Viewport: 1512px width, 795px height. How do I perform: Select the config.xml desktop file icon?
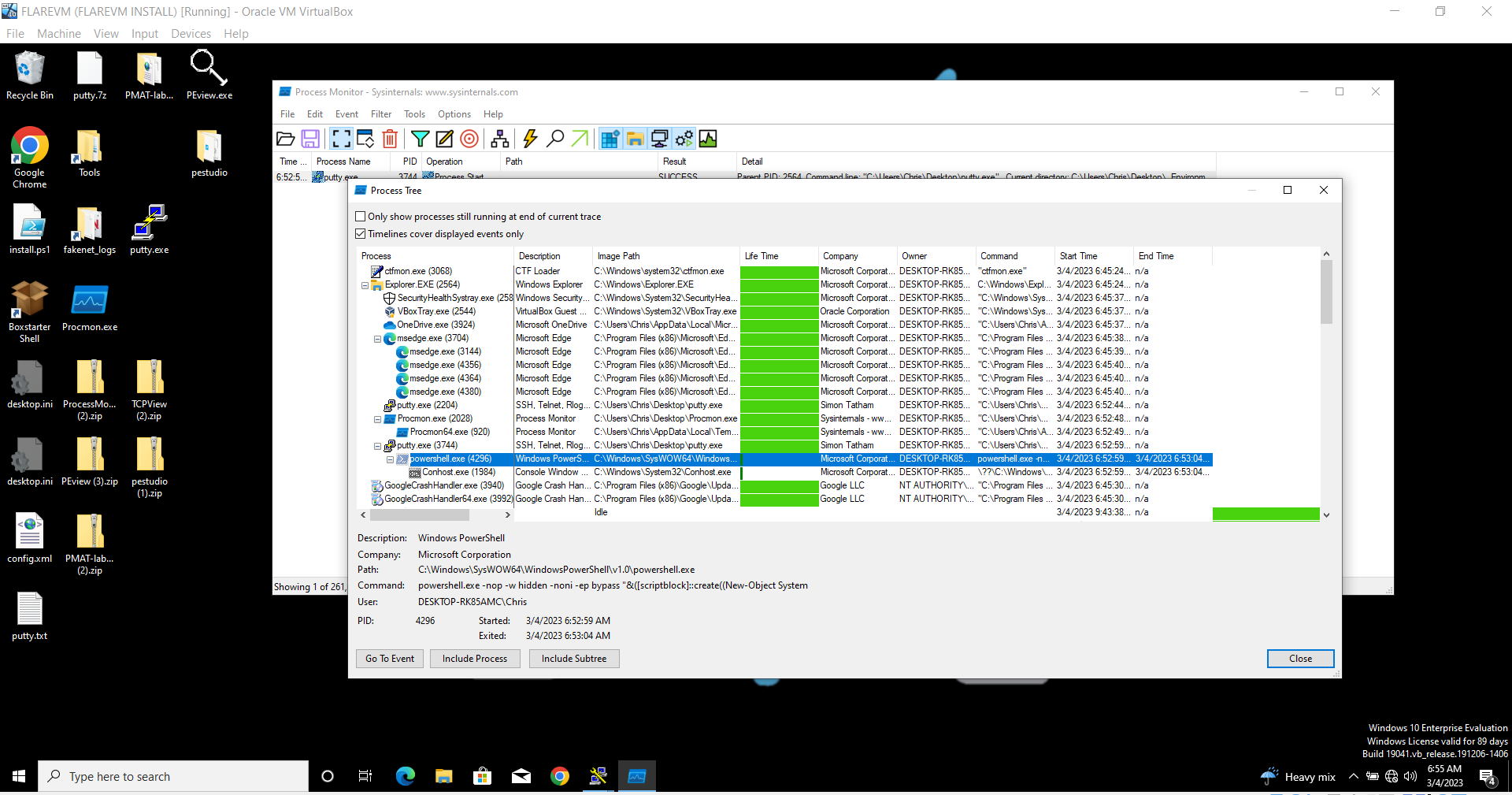point(30,539)
